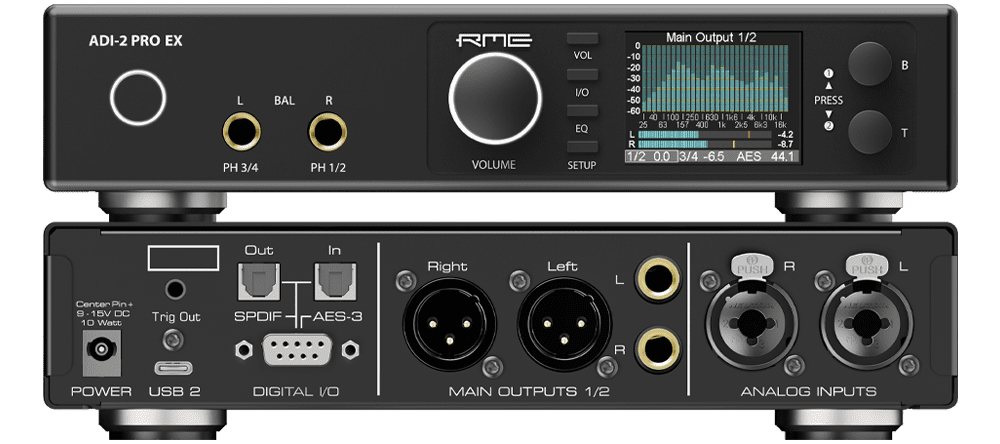Click the Center Pin + power spec text
This screenshot has height=444, width=1000.
103,314
